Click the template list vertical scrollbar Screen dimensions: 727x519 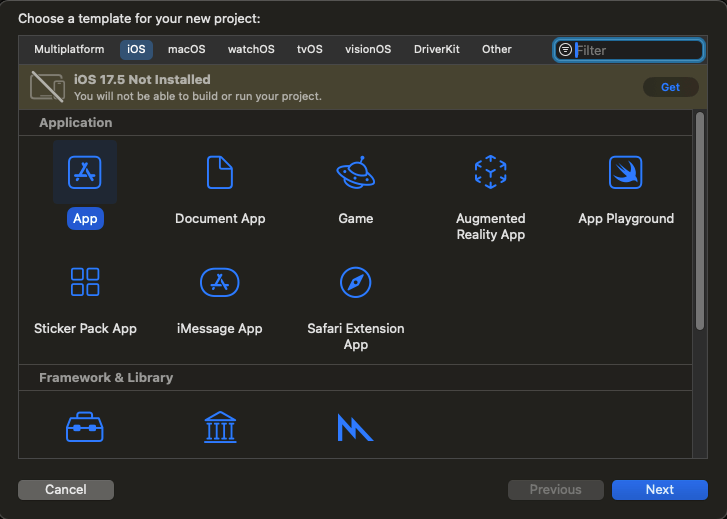click(x=700, y=220)
